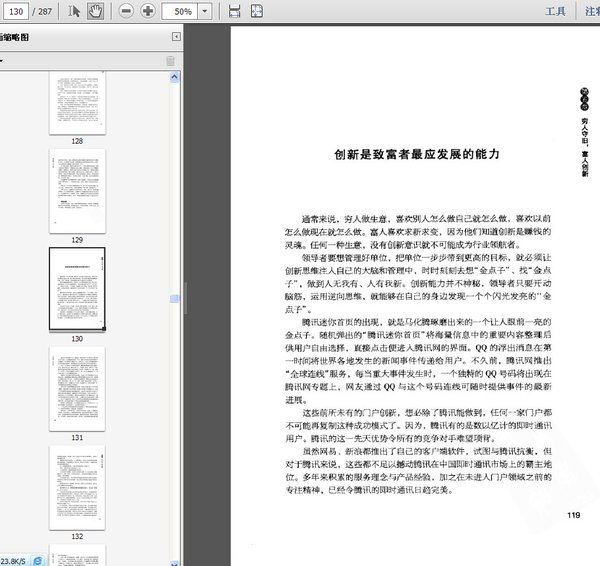Click the page number field showing 130
The width and height of the screenshot is (600, 566).
[16, 11]
